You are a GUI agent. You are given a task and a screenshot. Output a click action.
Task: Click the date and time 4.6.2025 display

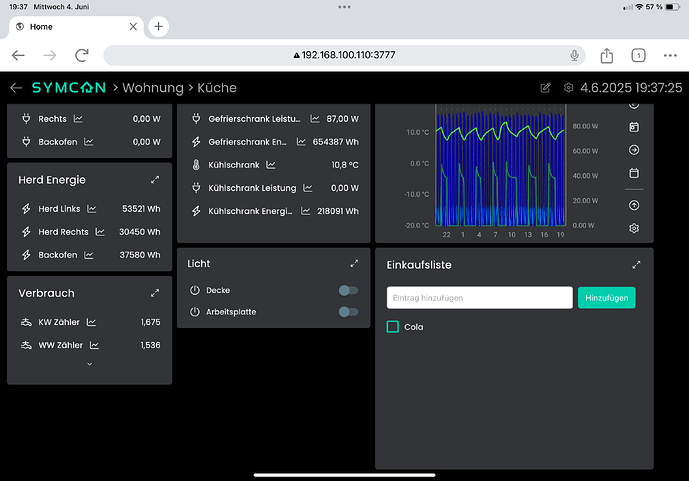tap(631, 88)
